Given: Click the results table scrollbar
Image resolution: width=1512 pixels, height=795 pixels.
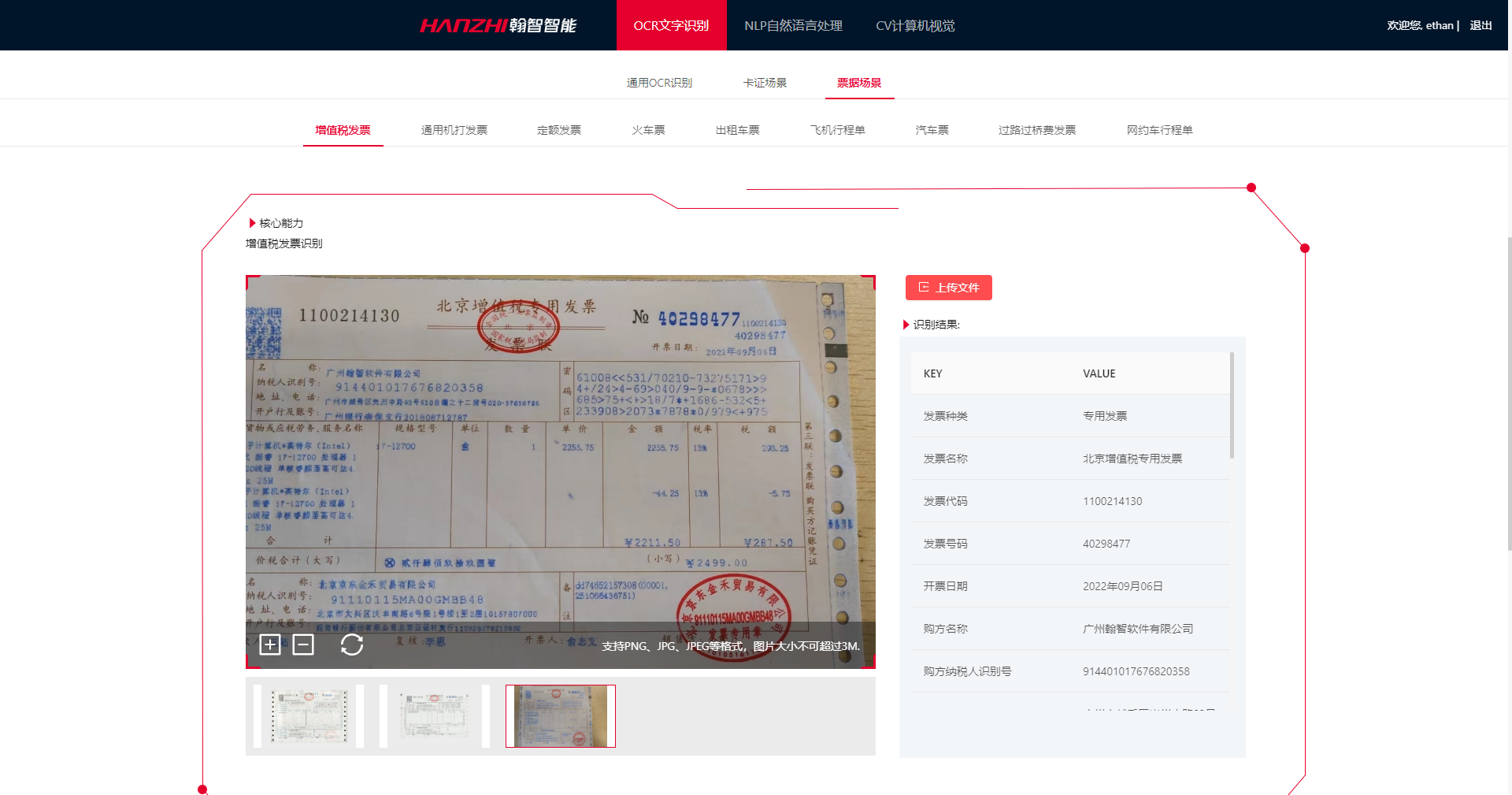Looking at the screenshot, I should 1232,406.
